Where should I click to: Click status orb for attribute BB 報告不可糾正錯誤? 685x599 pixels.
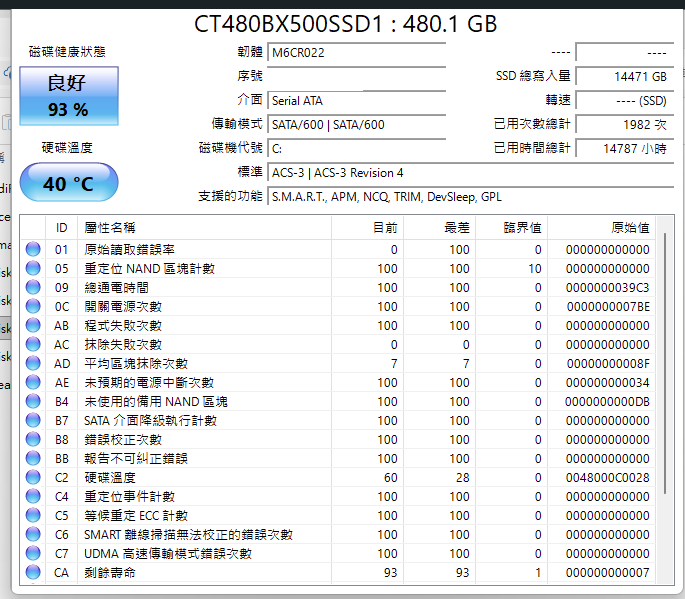(x=33, y=458)
